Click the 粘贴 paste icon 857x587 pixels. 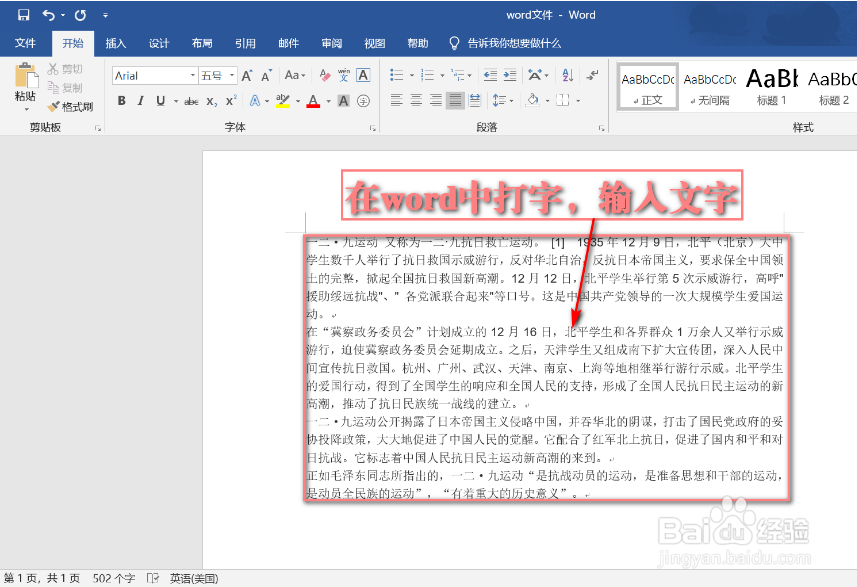point(26,75)
